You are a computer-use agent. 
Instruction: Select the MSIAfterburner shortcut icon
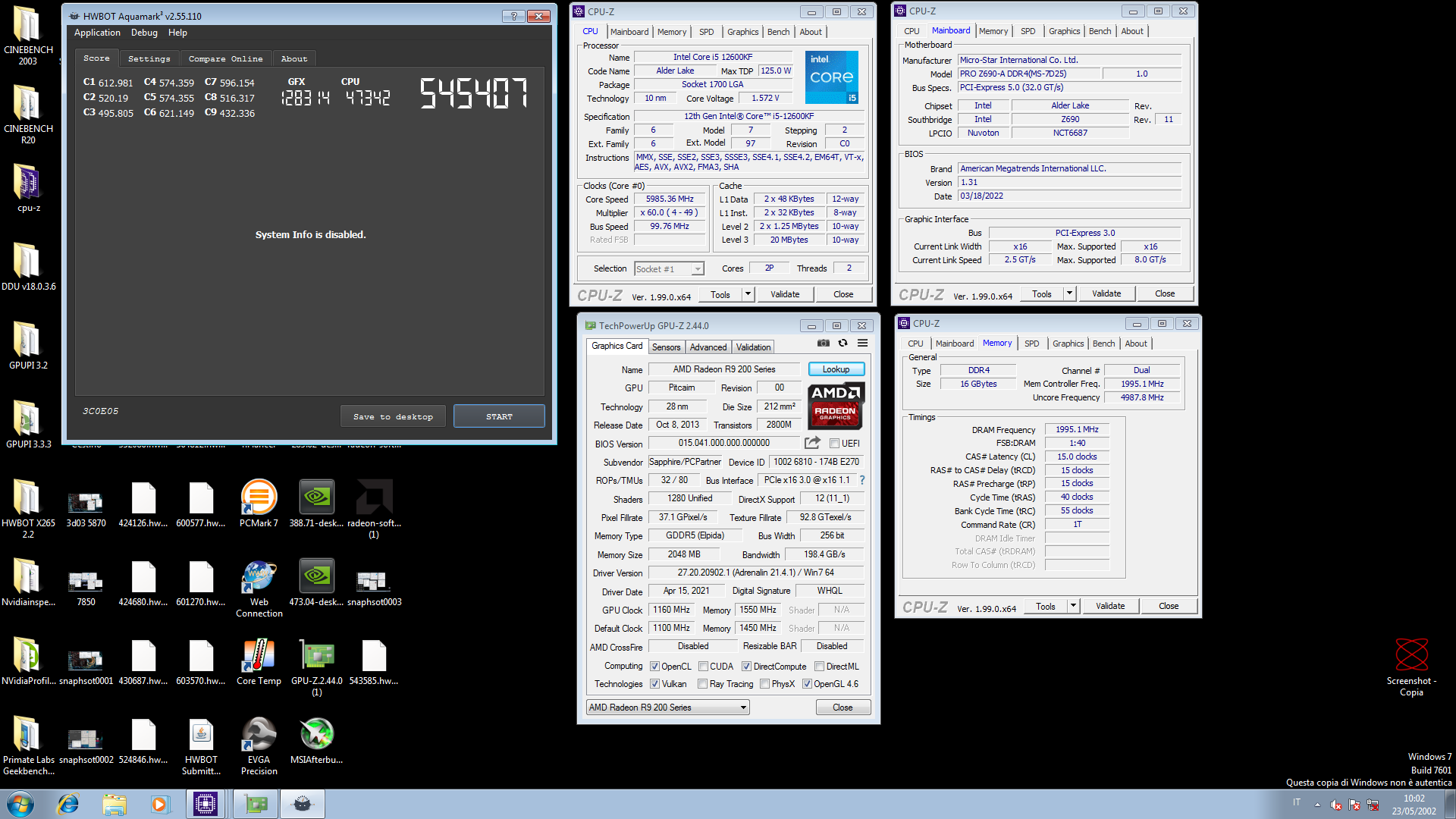coord(316,740)
